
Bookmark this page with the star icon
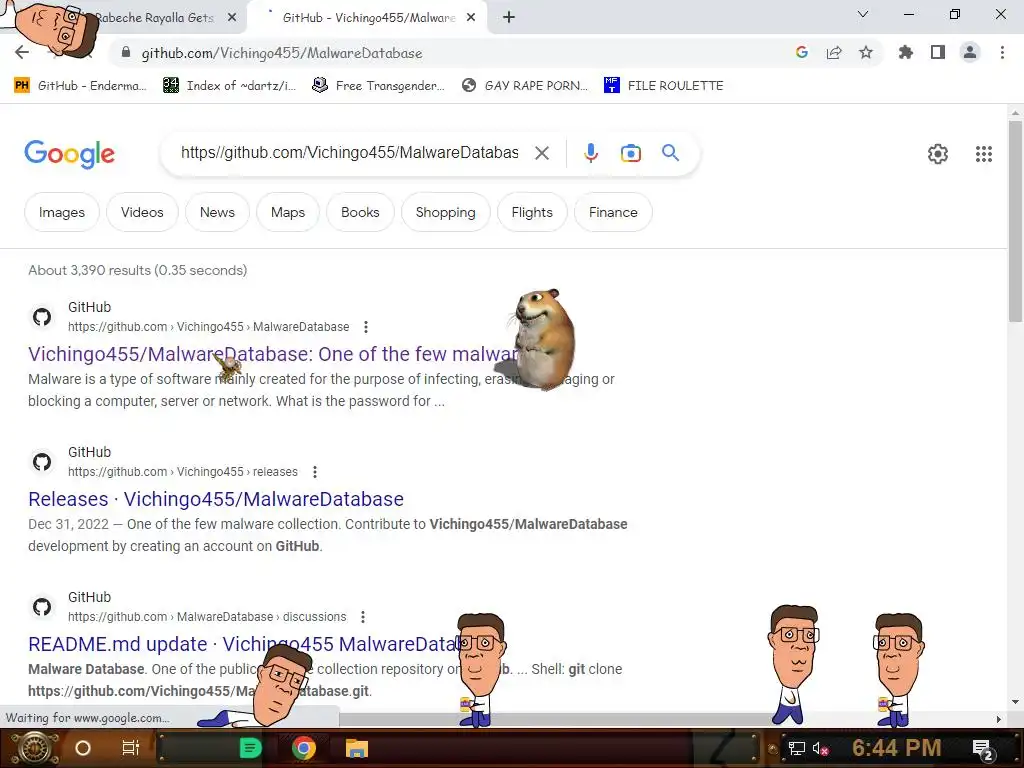pos(866,53)
